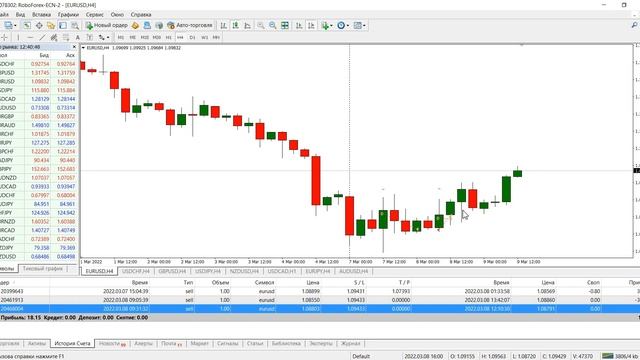This screenshot has height=360, width=640.
Task: Switch timeframe to H1
Action: tap(169, 37)
